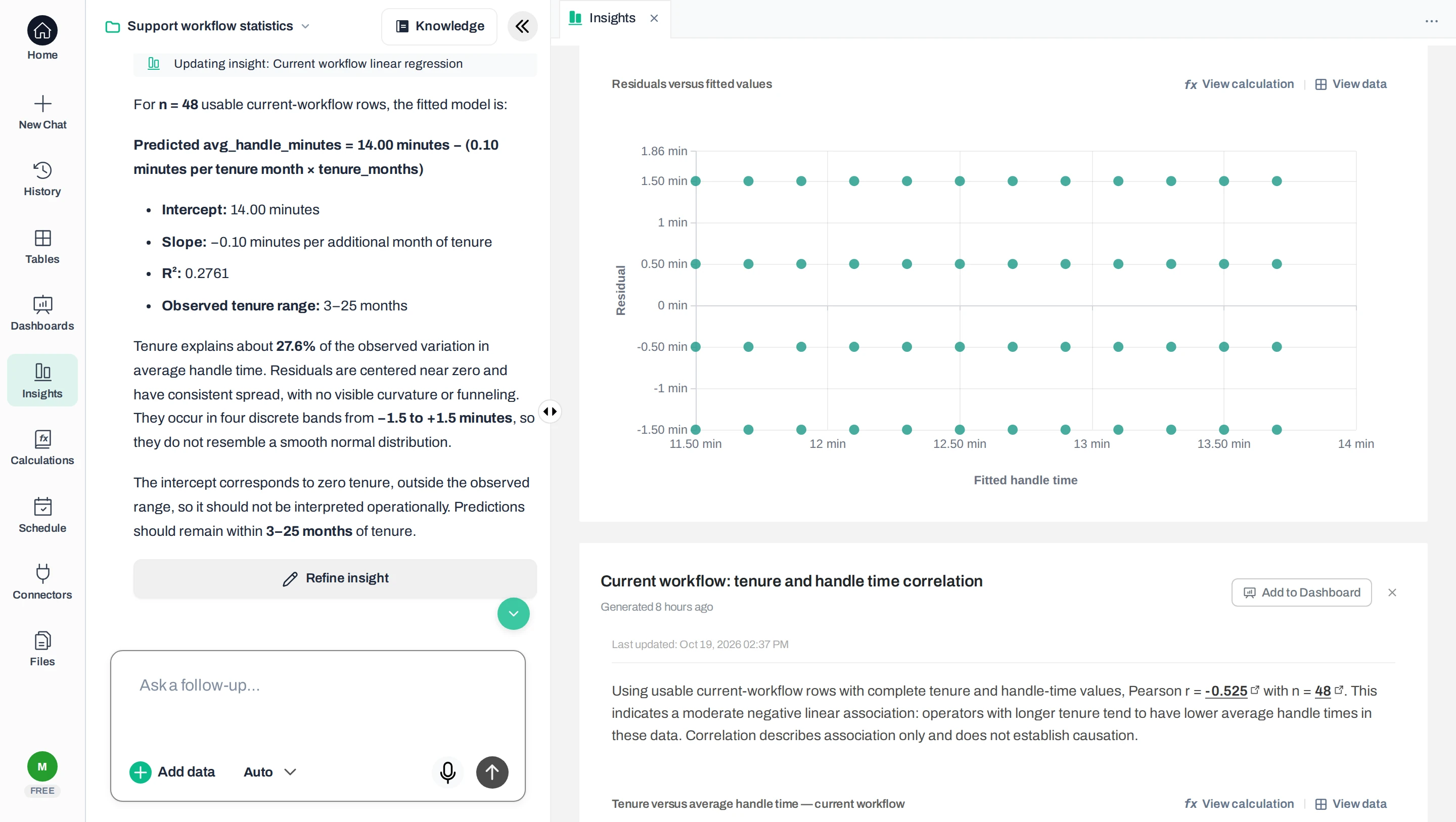Open the Dashboards section
This screenshot has height=822, width=1456.
42,314
